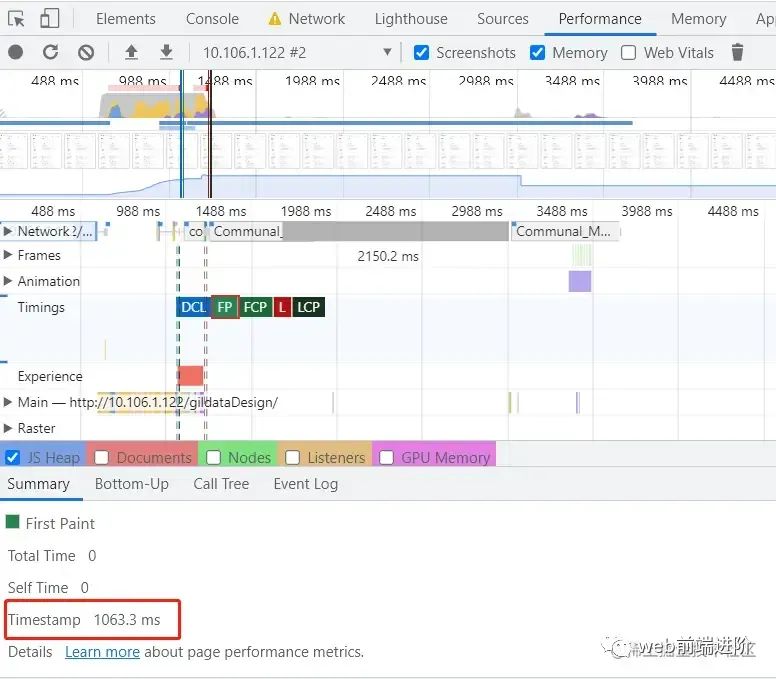The height and width of the screenshot is (679, 776).
Task: Click the Experience track label
Action: tap(50, 376)
